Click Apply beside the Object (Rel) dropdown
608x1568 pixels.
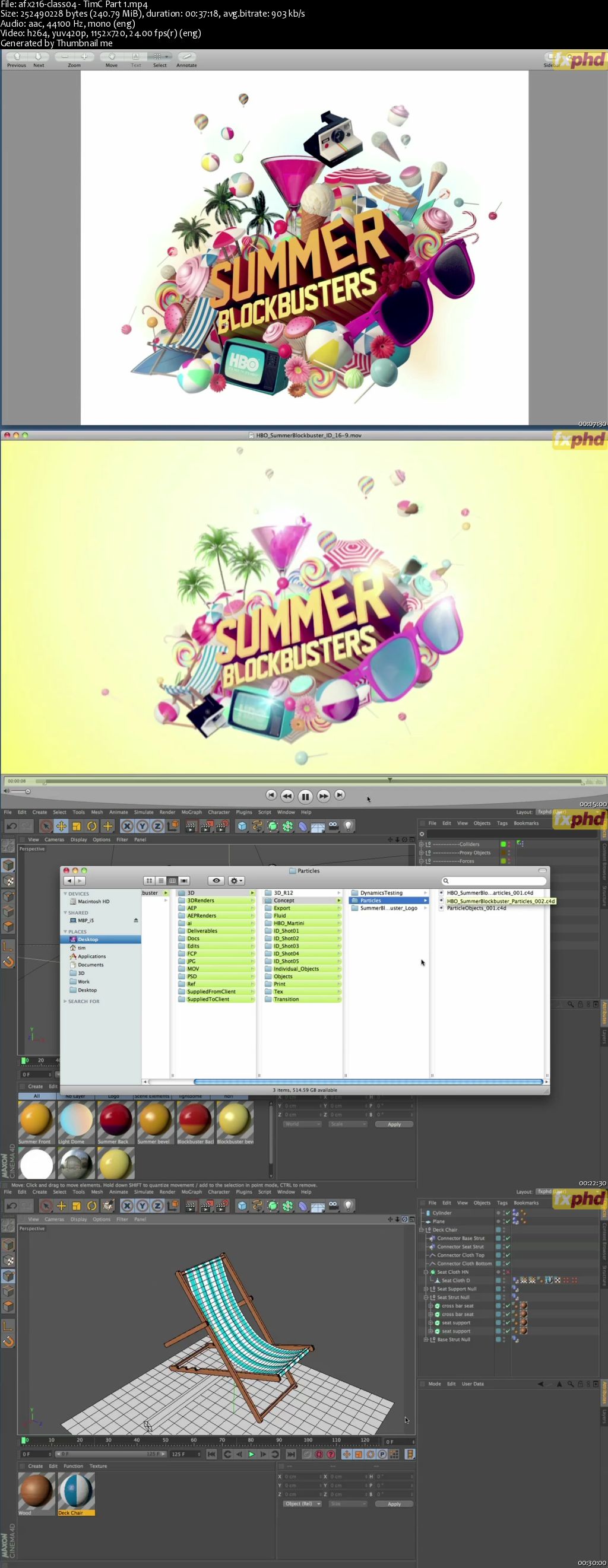[x=394, y=1503]
